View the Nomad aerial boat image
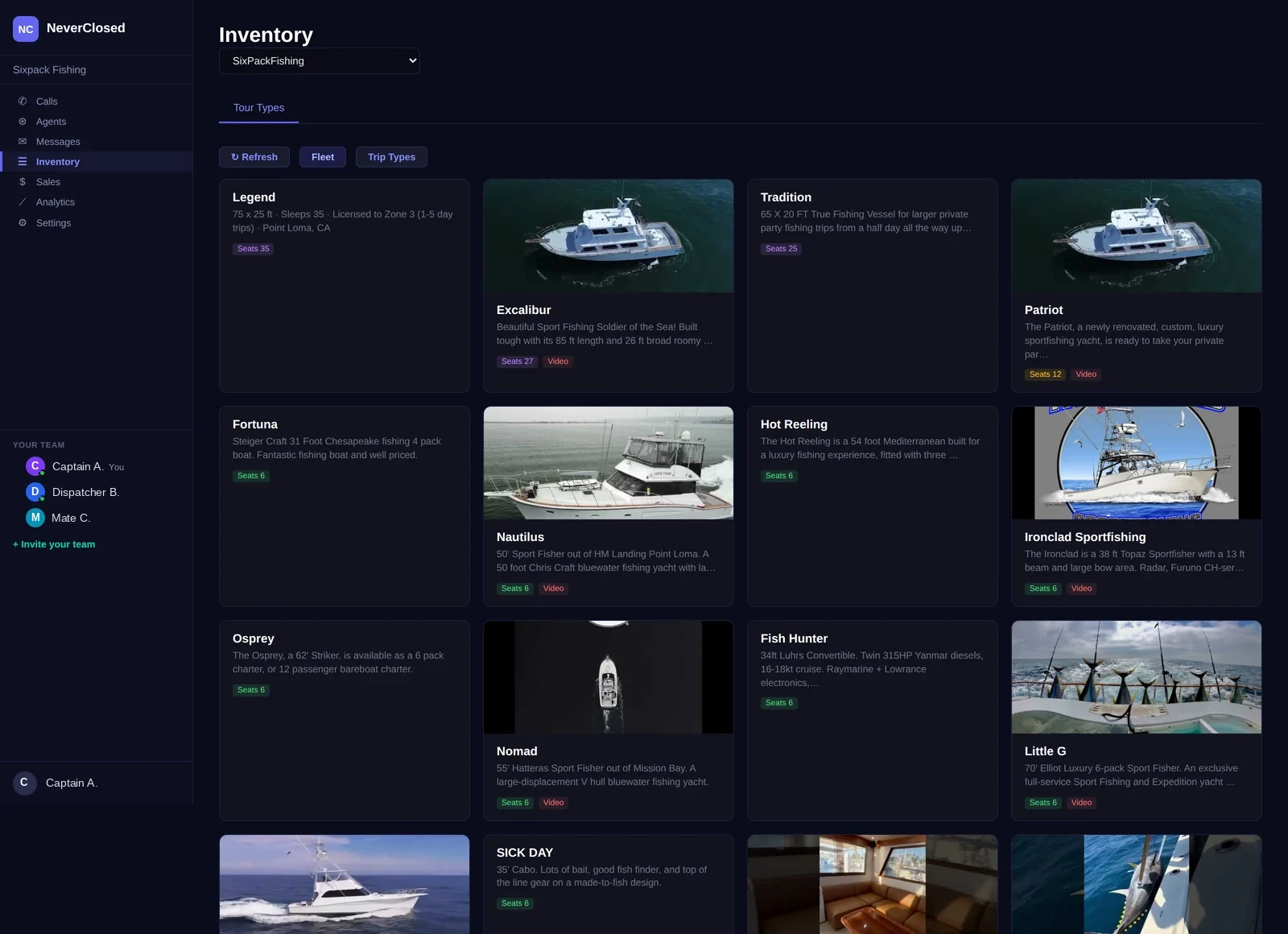 pyautogui.click(x=609, y=677)
